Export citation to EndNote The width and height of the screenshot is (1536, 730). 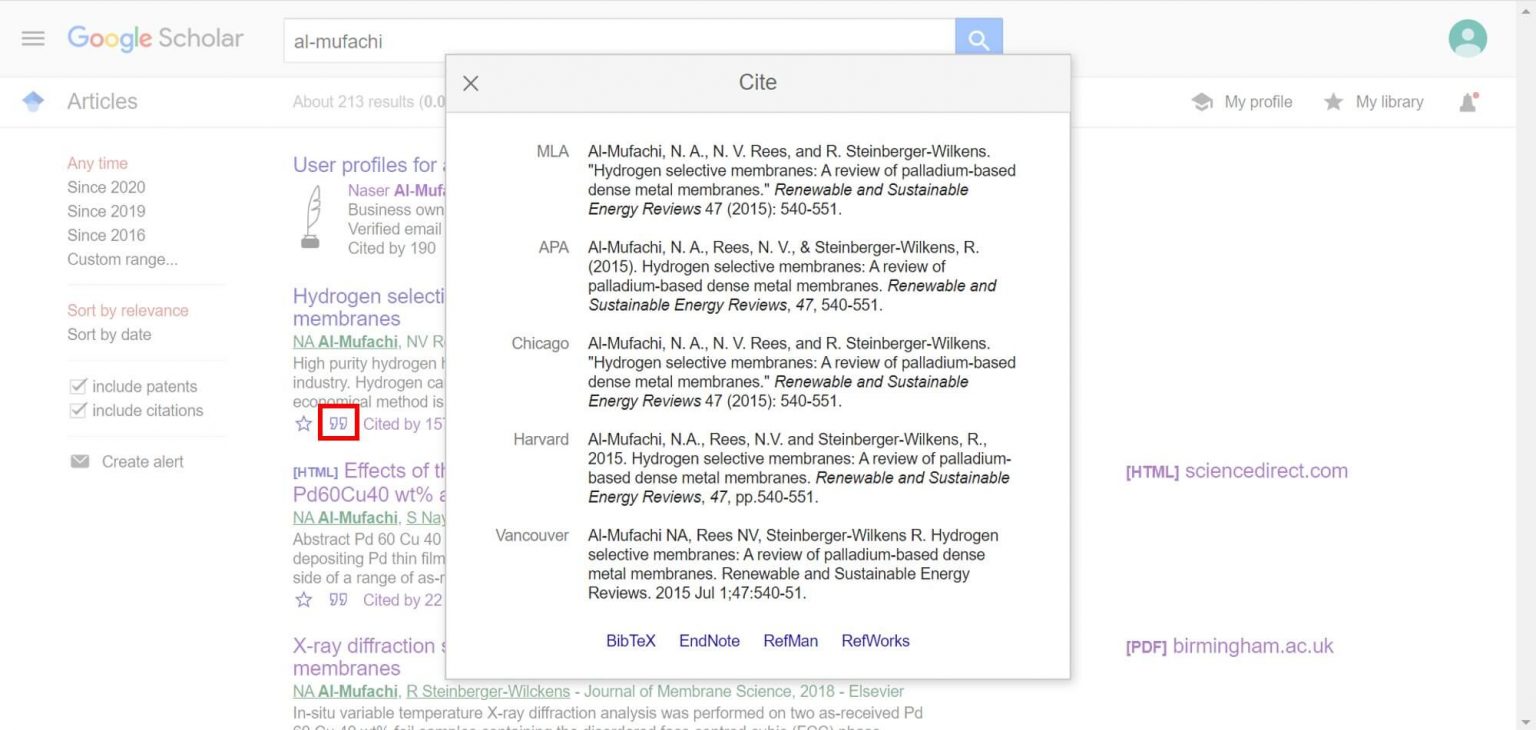coord(709,641)
